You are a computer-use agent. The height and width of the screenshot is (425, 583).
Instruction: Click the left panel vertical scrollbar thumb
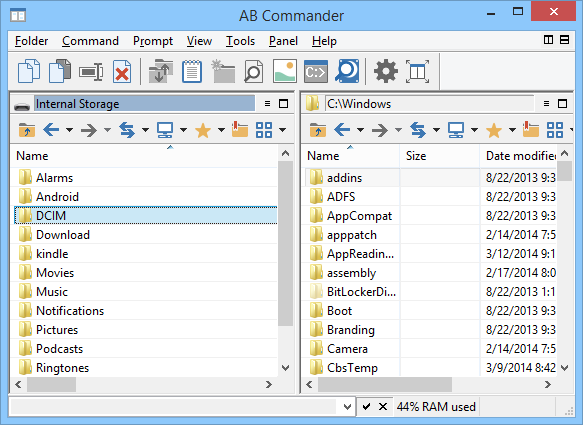point(286,244)
